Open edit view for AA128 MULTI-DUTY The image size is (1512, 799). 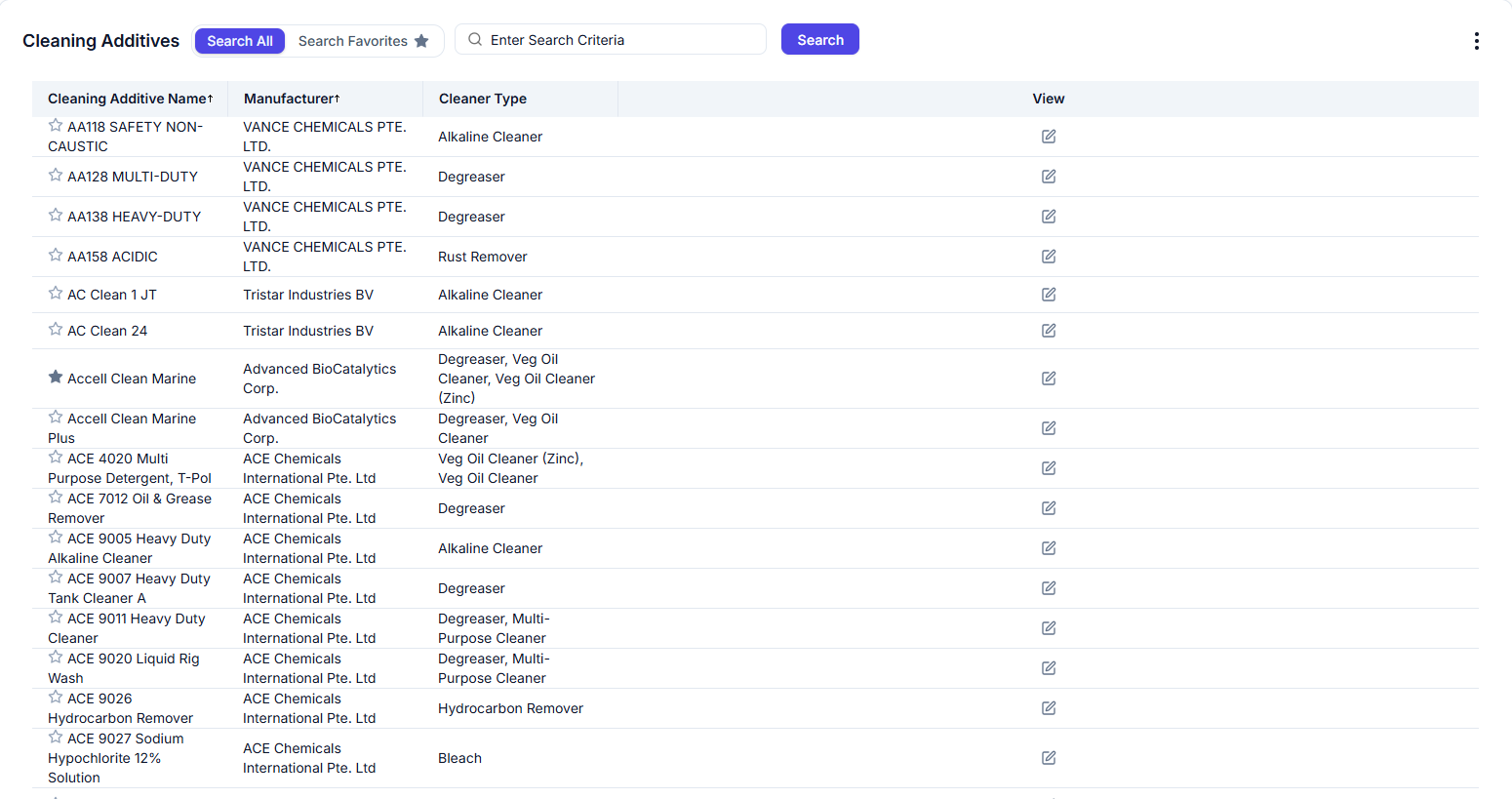pyautogui.click(x=1049, y=177)
